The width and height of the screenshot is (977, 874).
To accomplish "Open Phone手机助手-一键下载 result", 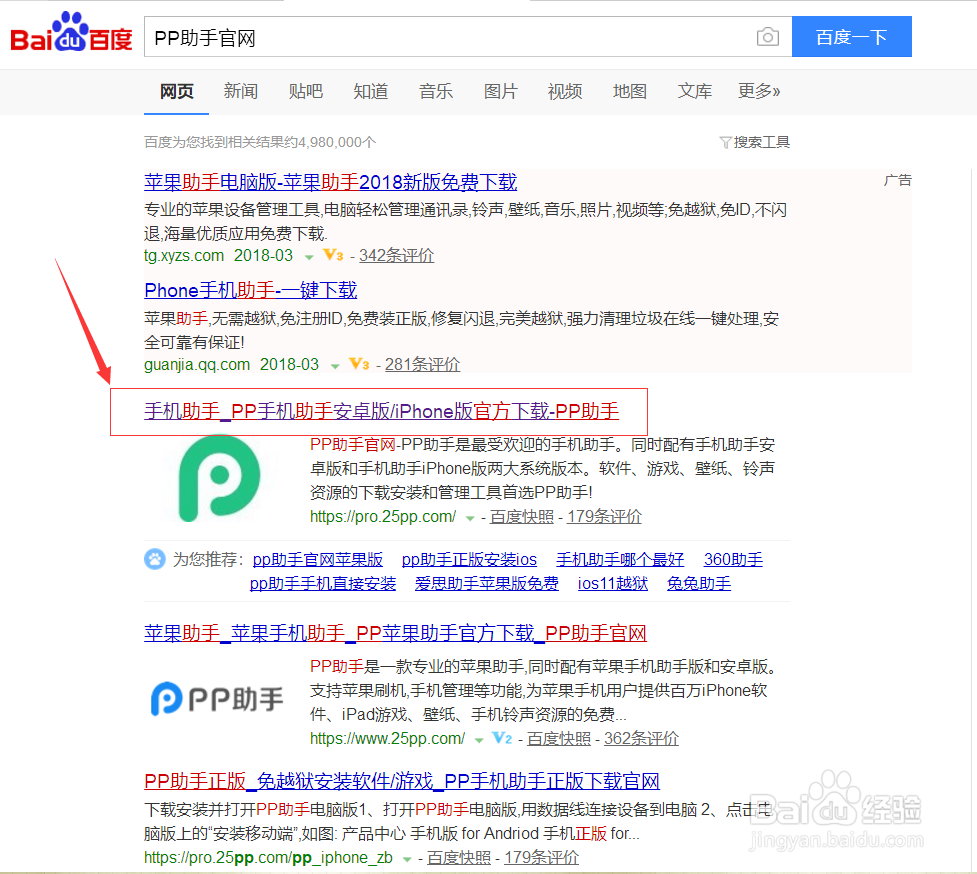I will pos(250,290).
